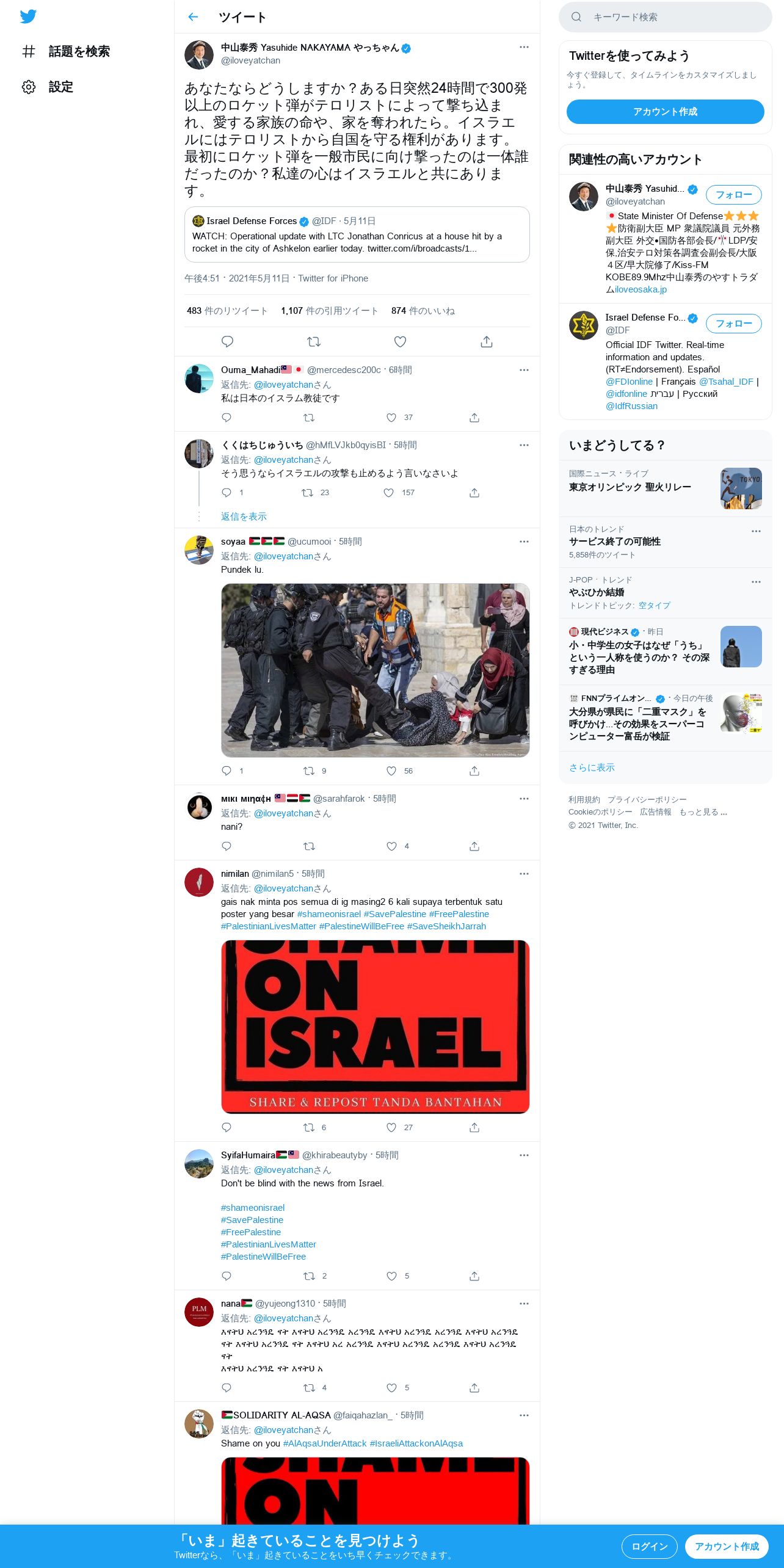Share the main tweet with the share icon
This screenshot has height=1568, width=784.
487,342
